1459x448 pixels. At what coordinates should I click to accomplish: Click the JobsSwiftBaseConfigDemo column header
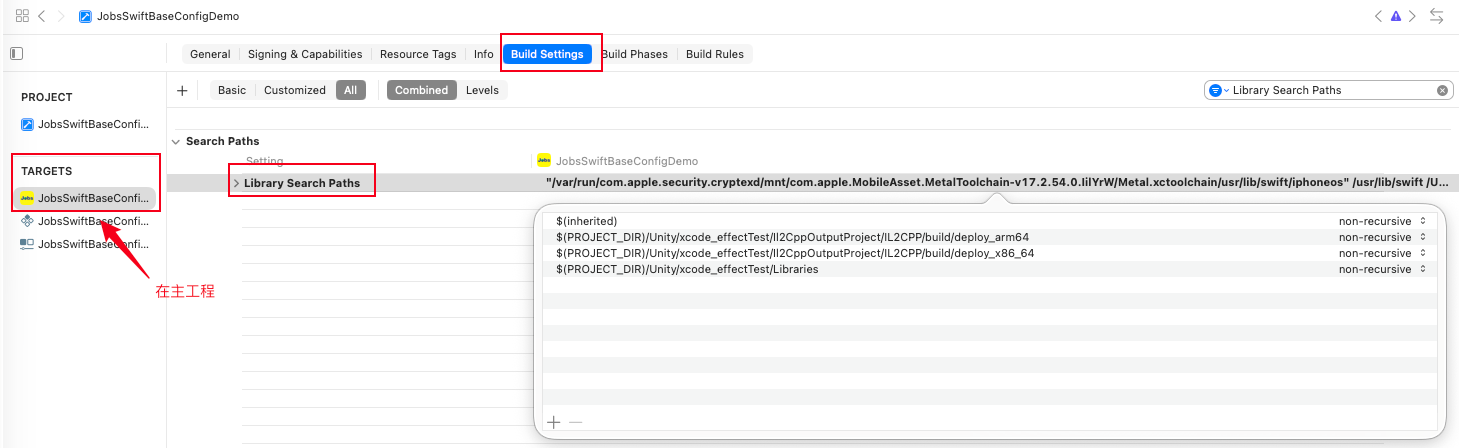pos(627,160)
